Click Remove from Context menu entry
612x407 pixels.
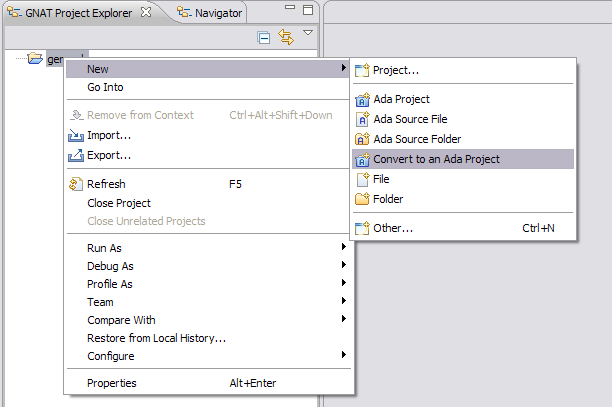point(208,115)
